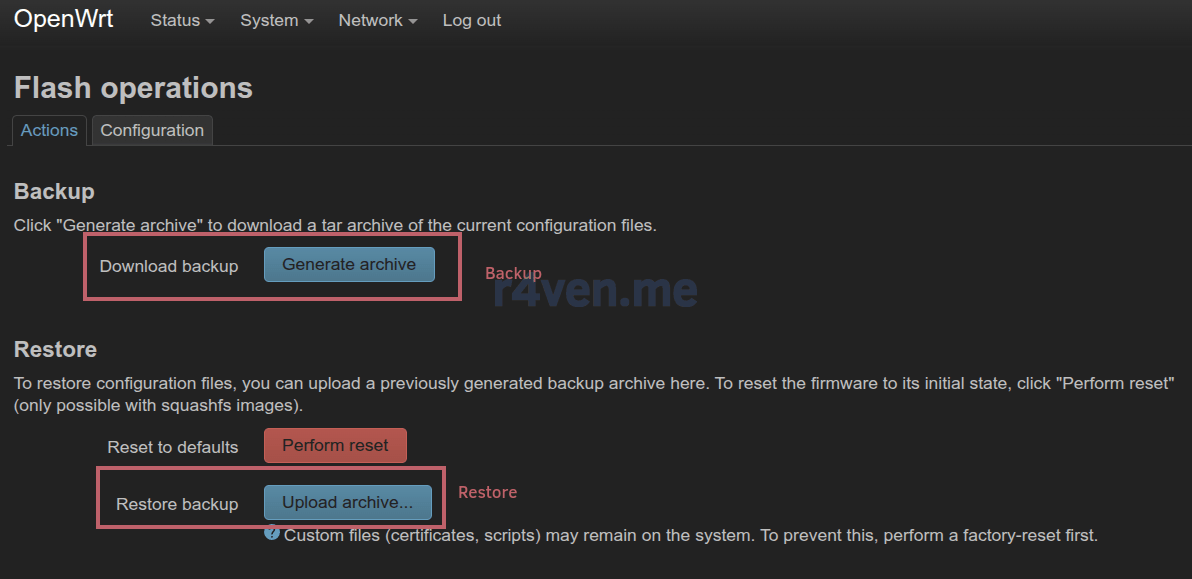Viewport: 1192px width, 579px height.
Task: Open the Status dropdown menu
Action: pos(182,21)
